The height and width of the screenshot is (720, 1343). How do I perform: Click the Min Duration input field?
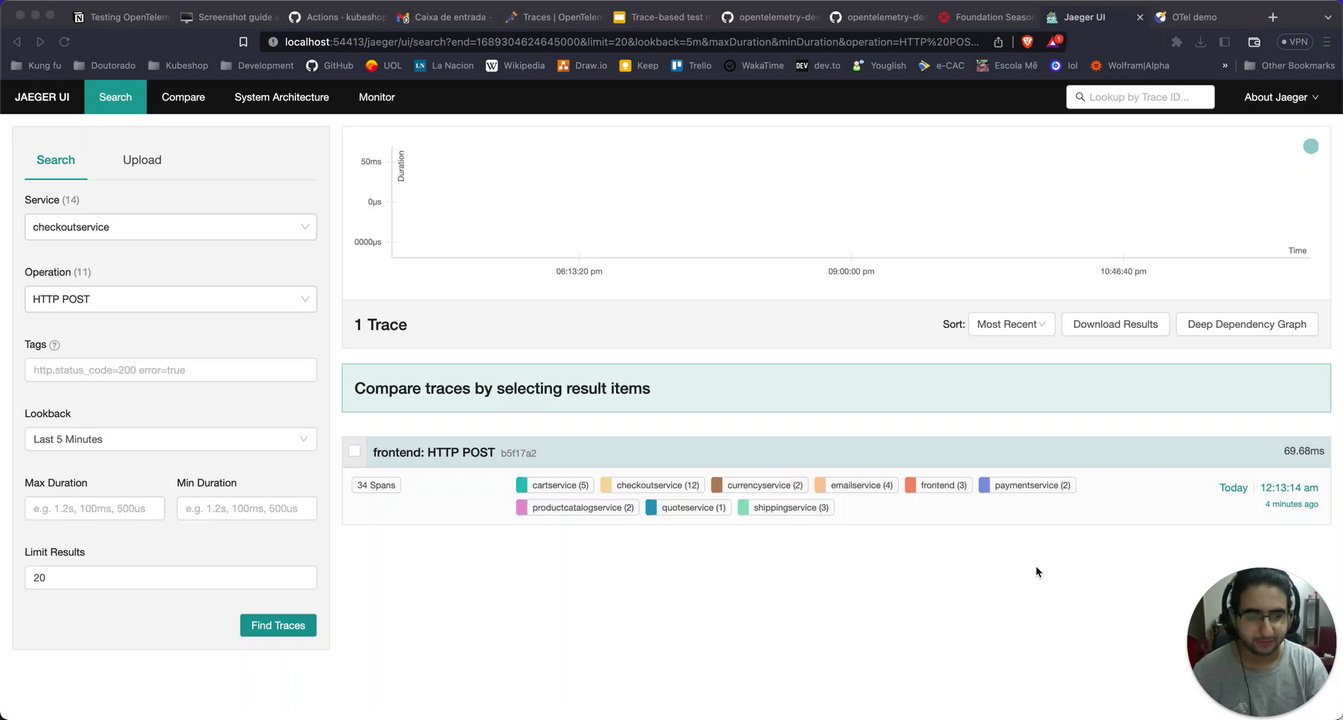(247, 508)
